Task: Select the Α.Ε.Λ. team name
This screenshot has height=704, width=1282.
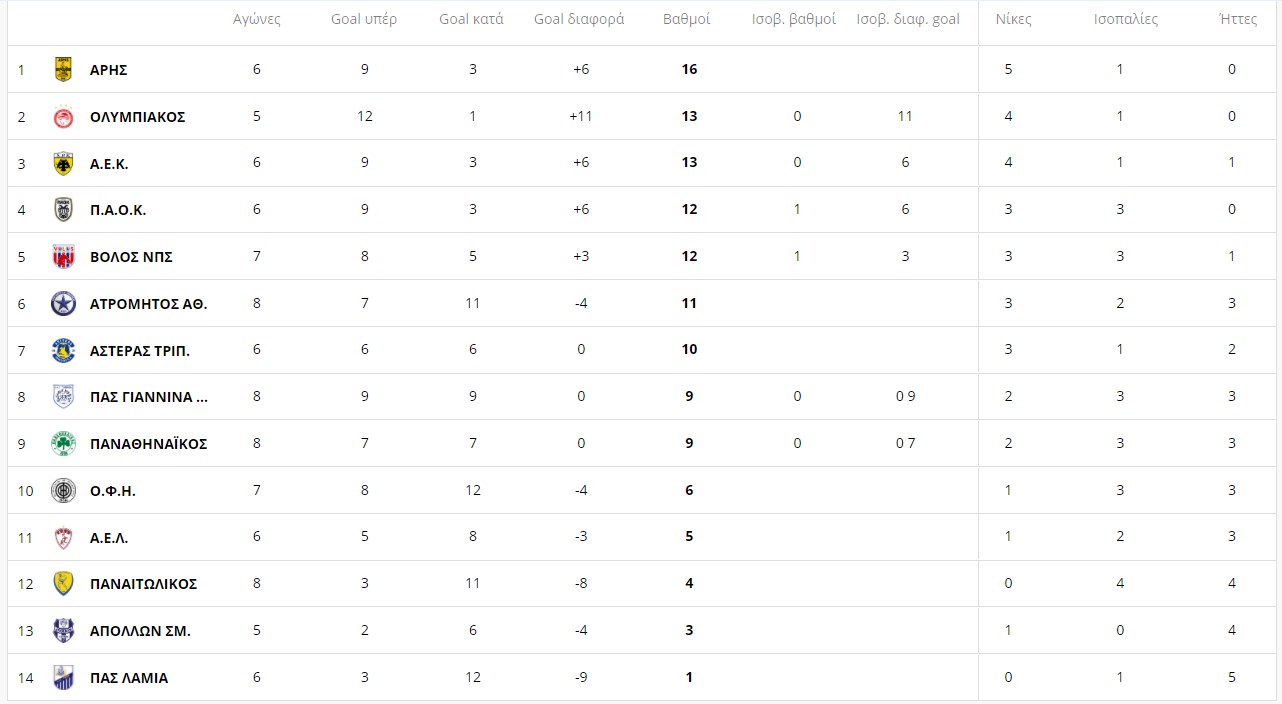Action: tap(109, 538)
